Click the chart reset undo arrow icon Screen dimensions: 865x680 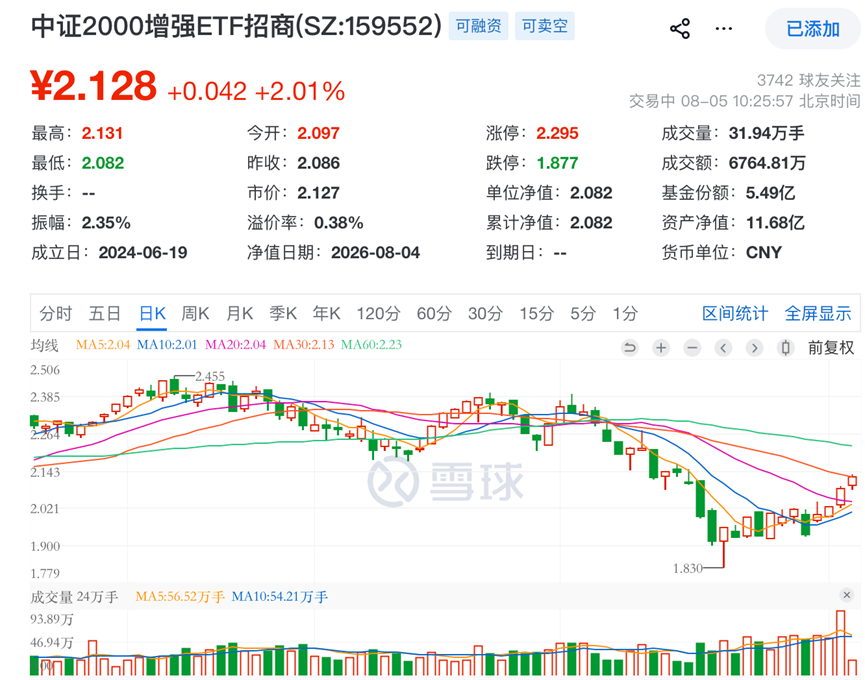pos(629,347)
